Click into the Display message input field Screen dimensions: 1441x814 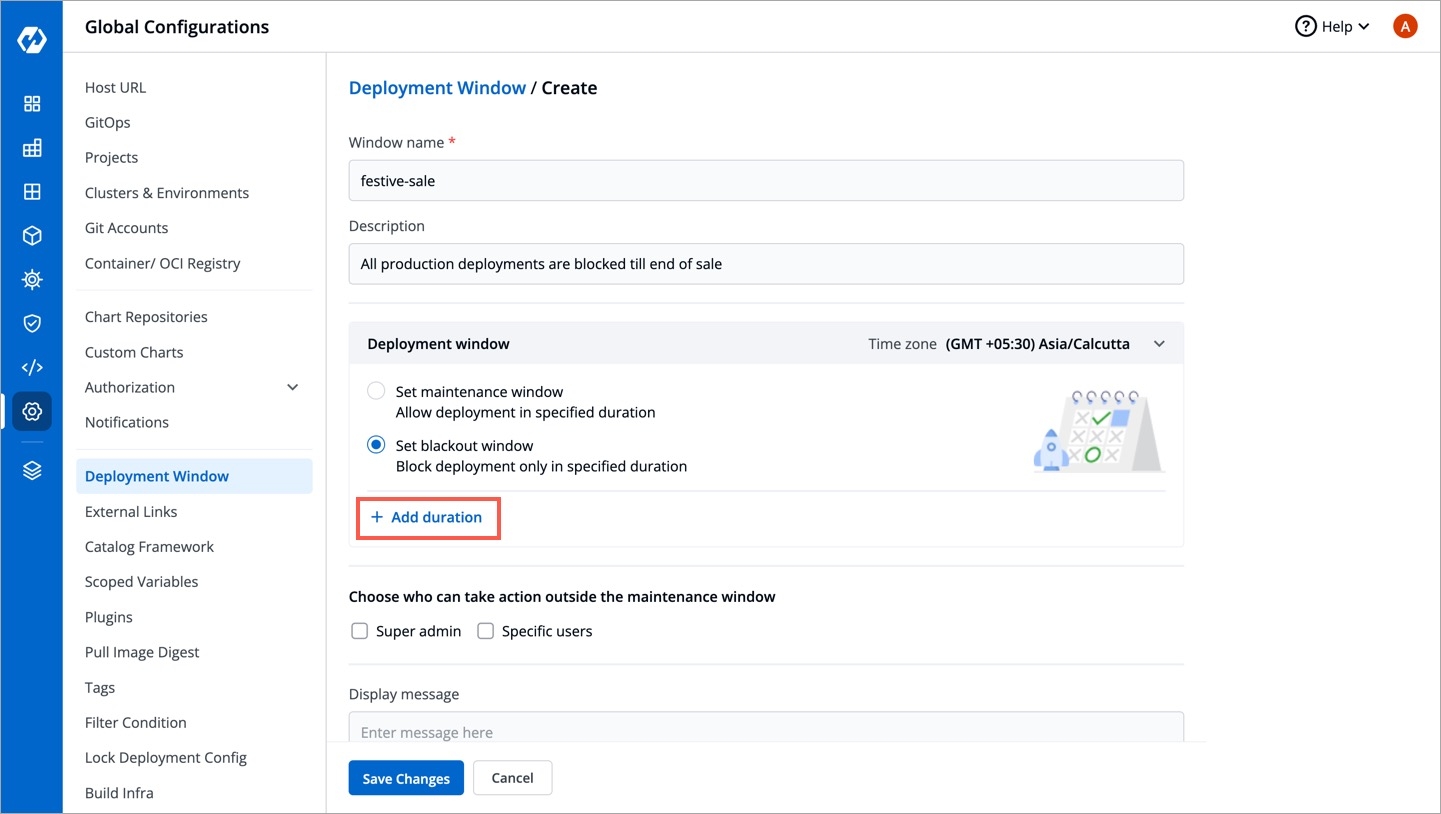[x=766, y=732]
